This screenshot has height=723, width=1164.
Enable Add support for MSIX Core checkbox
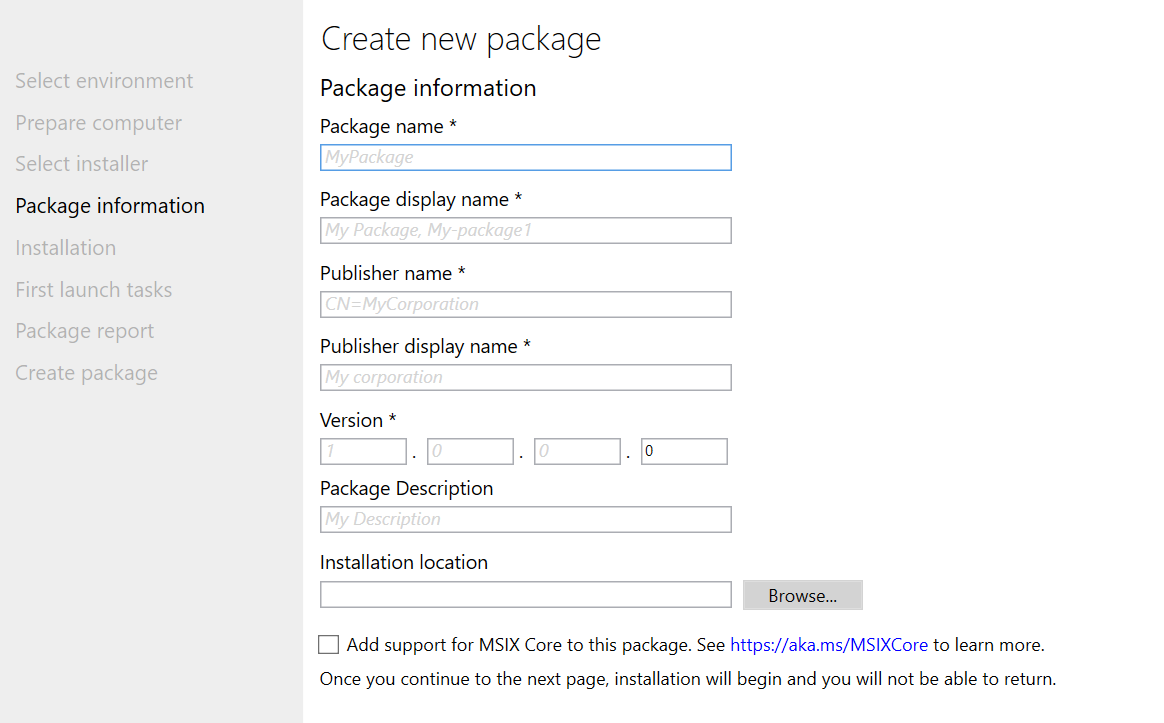pyautogui.click(x=328, y=644)
